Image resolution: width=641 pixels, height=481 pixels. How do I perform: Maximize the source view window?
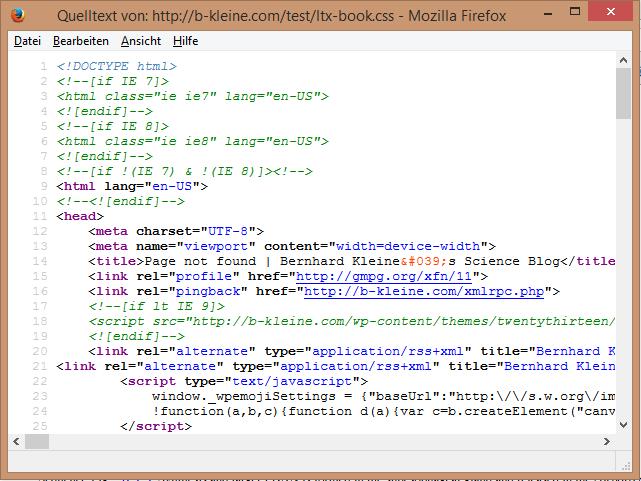(575, 11)
